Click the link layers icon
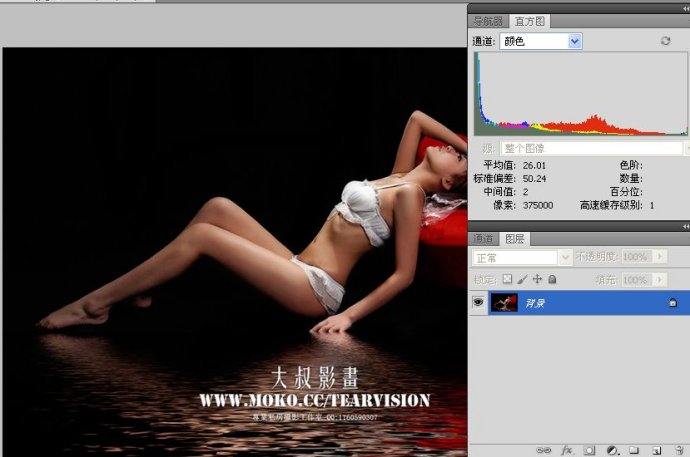This screenshot has height=457, width=690. point(543,450)
